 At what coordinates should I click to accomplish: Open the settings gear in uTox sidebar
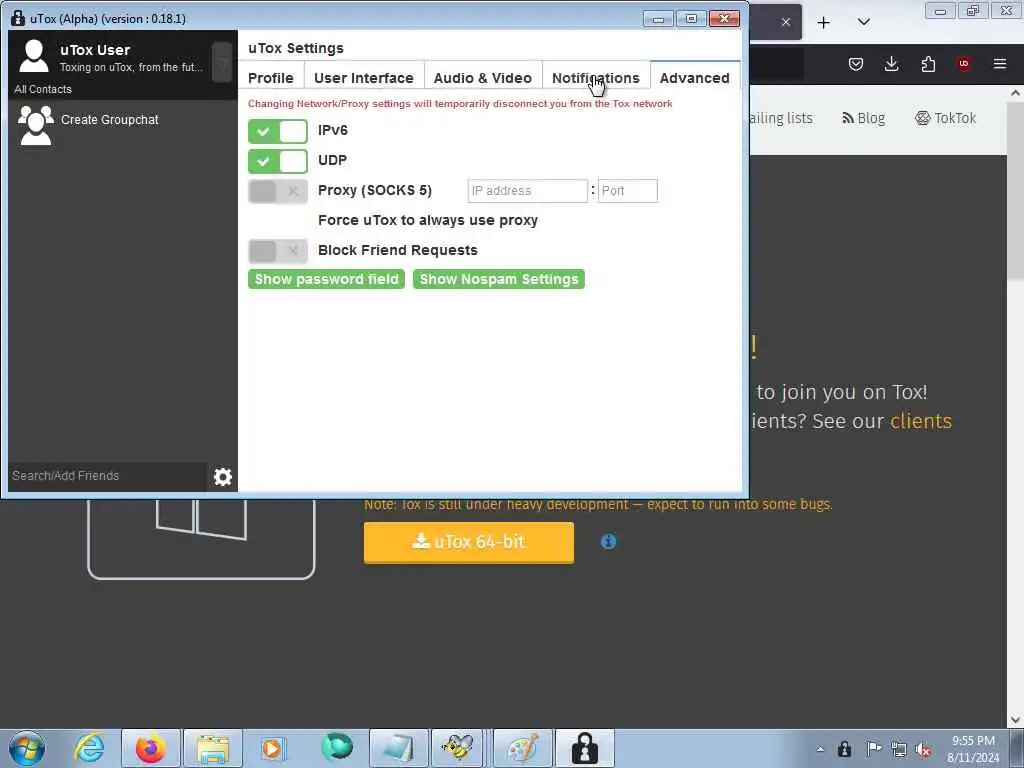pos(223,477)
